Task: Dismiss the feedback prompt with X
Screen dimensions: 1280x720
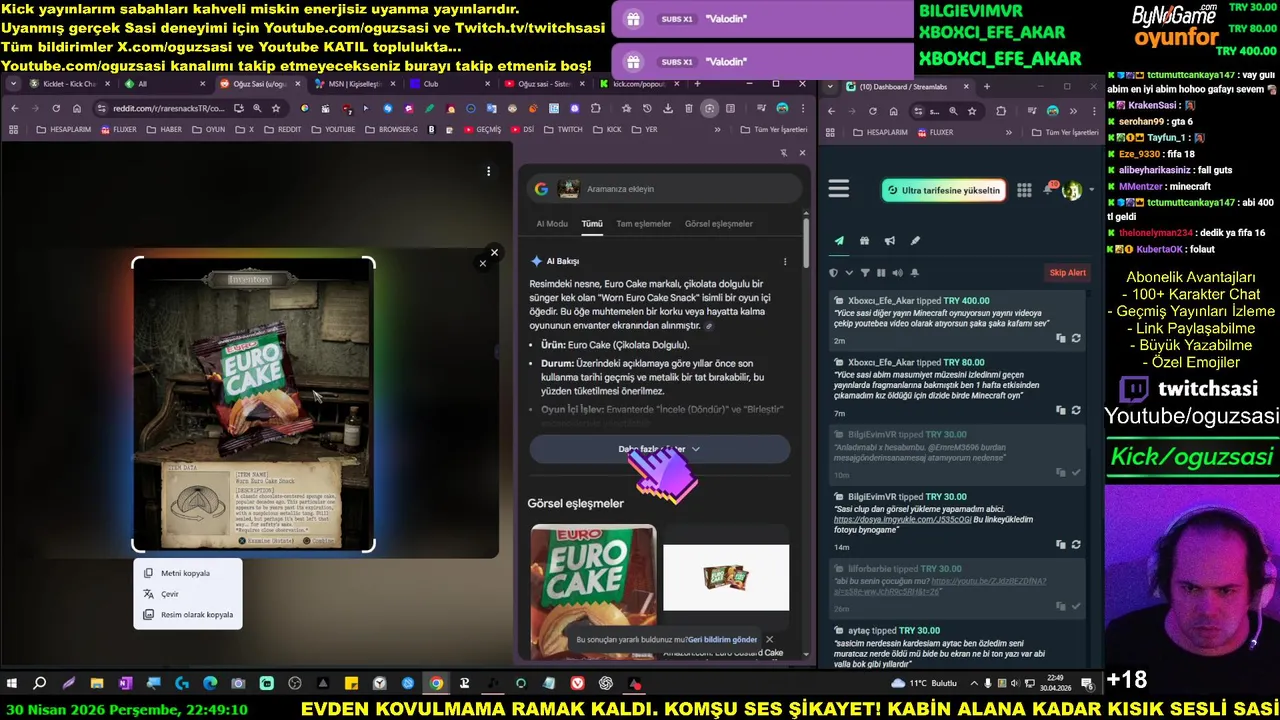Action: click(x=769, y=639)
